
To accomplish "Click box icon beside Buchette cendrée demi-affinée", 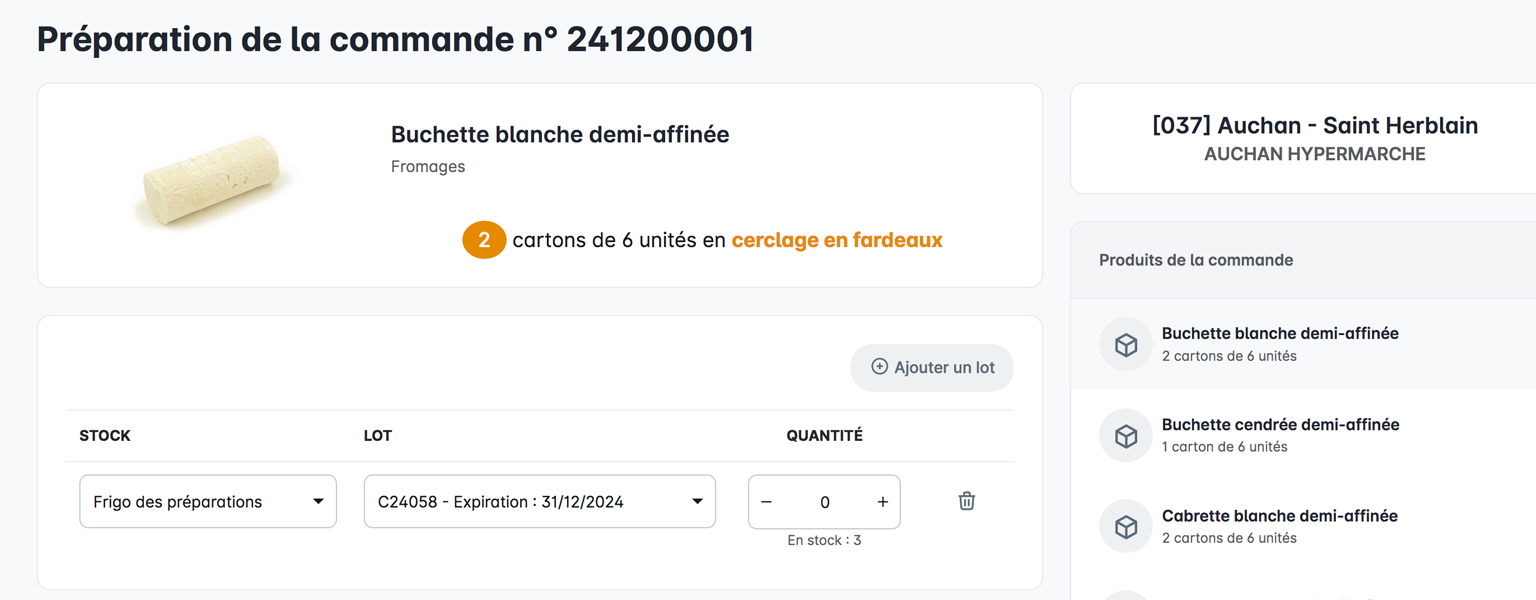I will pos(1126,435).
